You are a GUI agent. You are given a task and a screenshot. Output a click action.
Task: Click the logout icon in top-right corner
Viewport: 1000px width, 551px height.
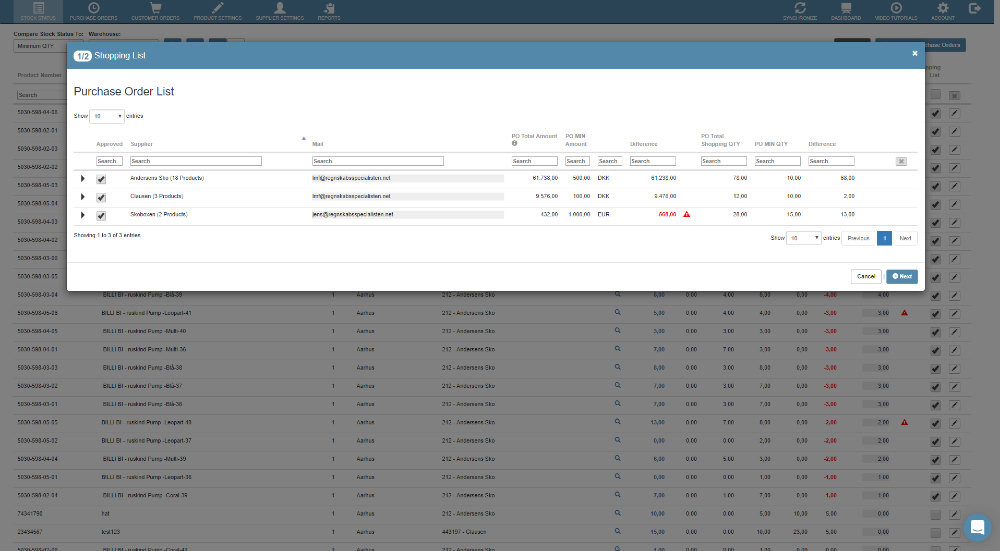[x=975, y=9]
